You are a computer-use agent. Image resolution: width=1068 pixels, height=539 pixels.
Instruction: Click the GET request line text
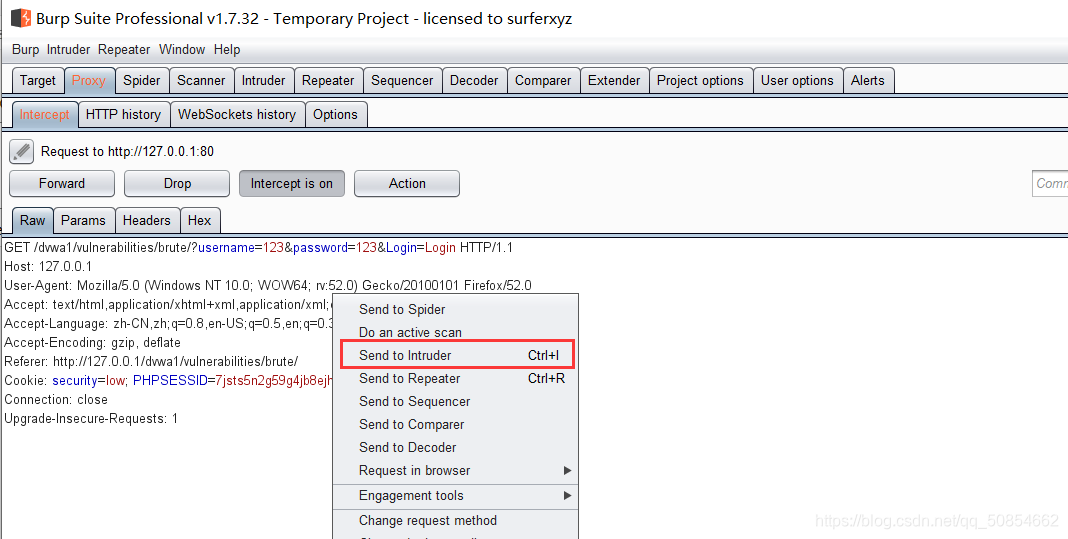click(x=258, y=247)
